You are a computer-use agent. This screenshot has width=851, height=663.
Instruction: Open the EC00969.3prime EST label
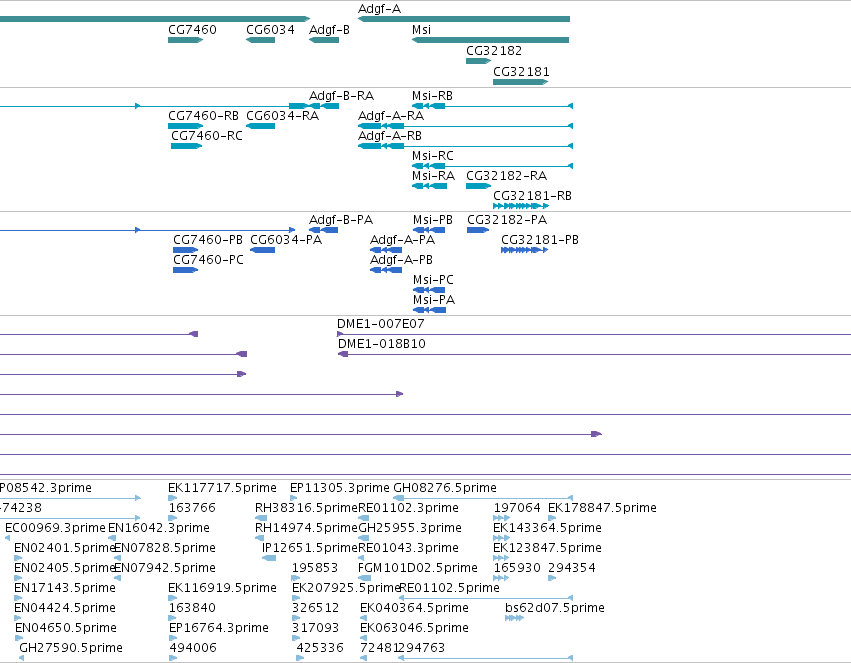tap(55, 528)
